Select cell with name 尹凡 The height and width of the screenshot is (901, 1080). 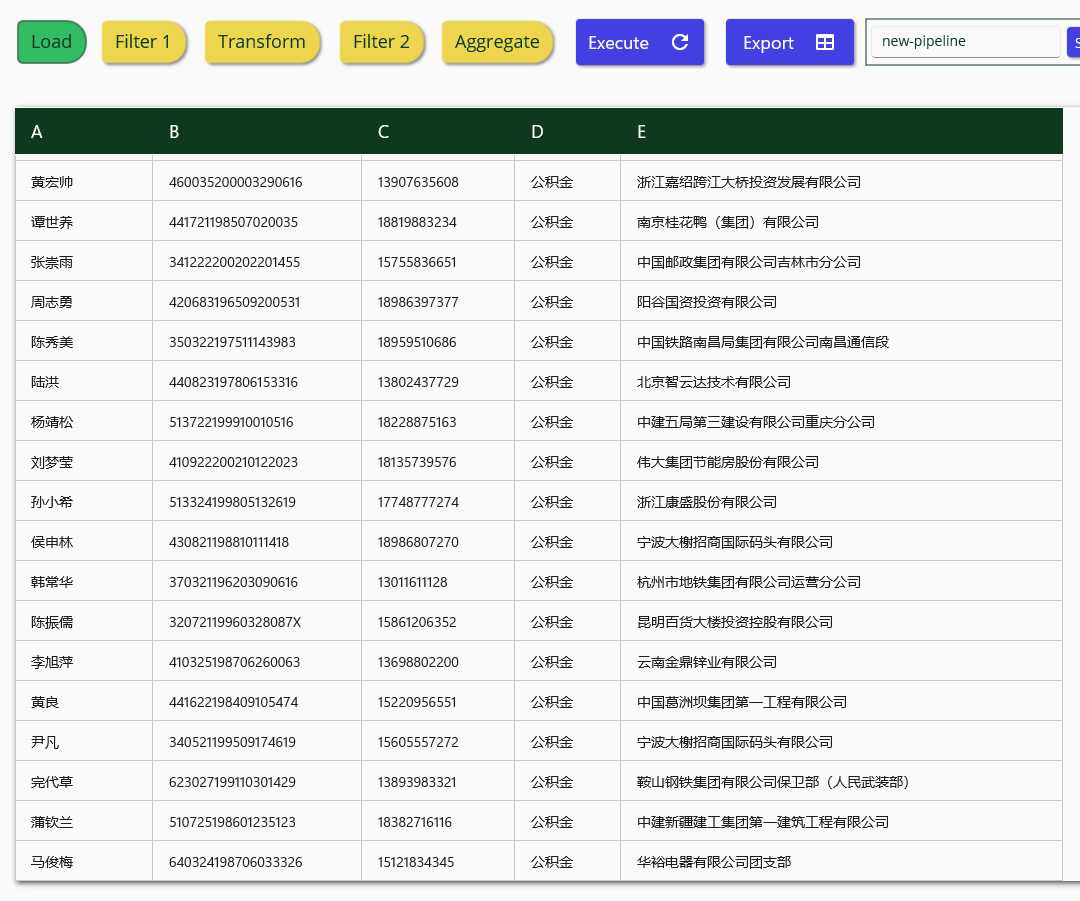pyautogui.click(x=84, y=741)
